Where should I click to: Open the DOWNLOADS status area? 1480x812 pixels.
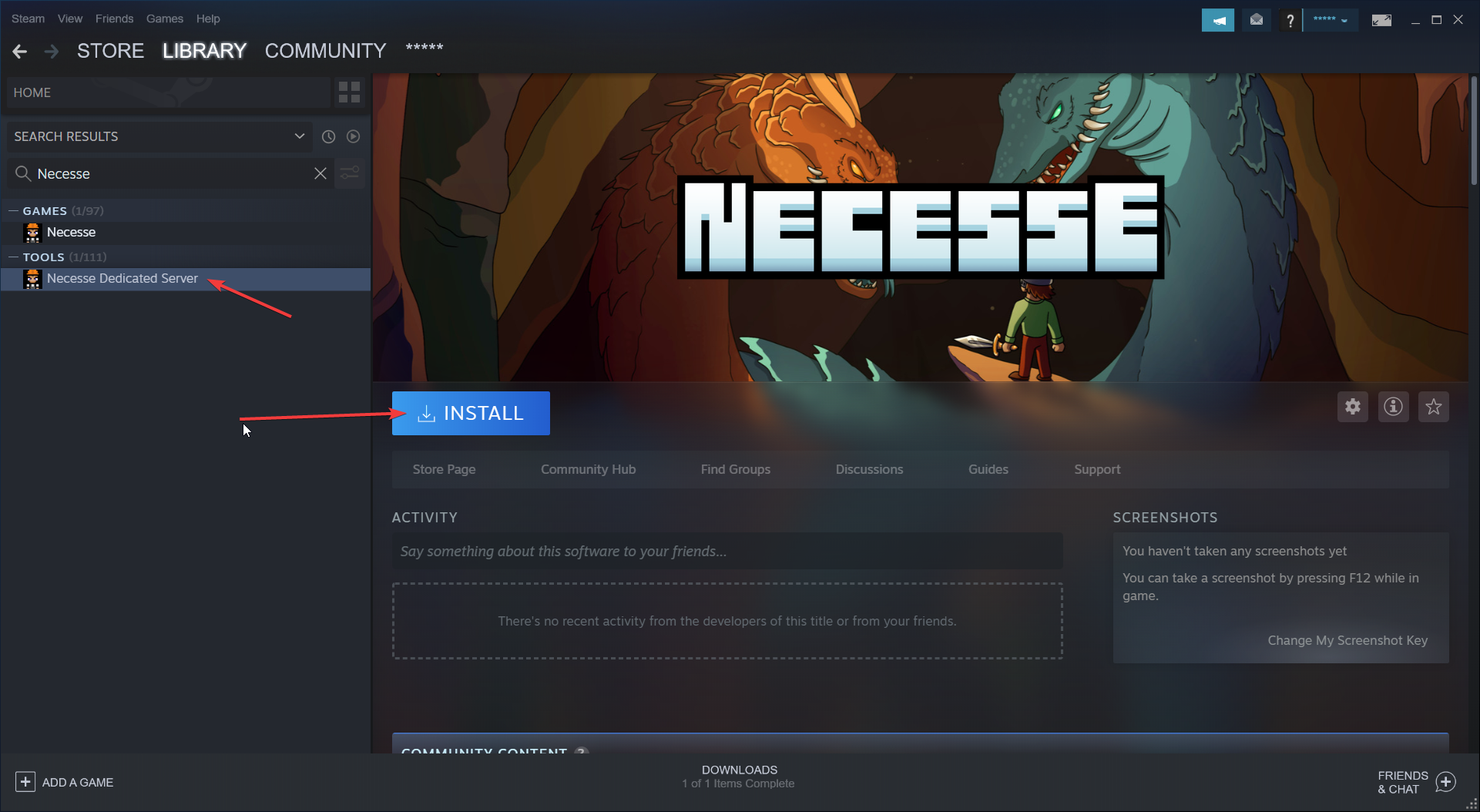coord(738,777)
